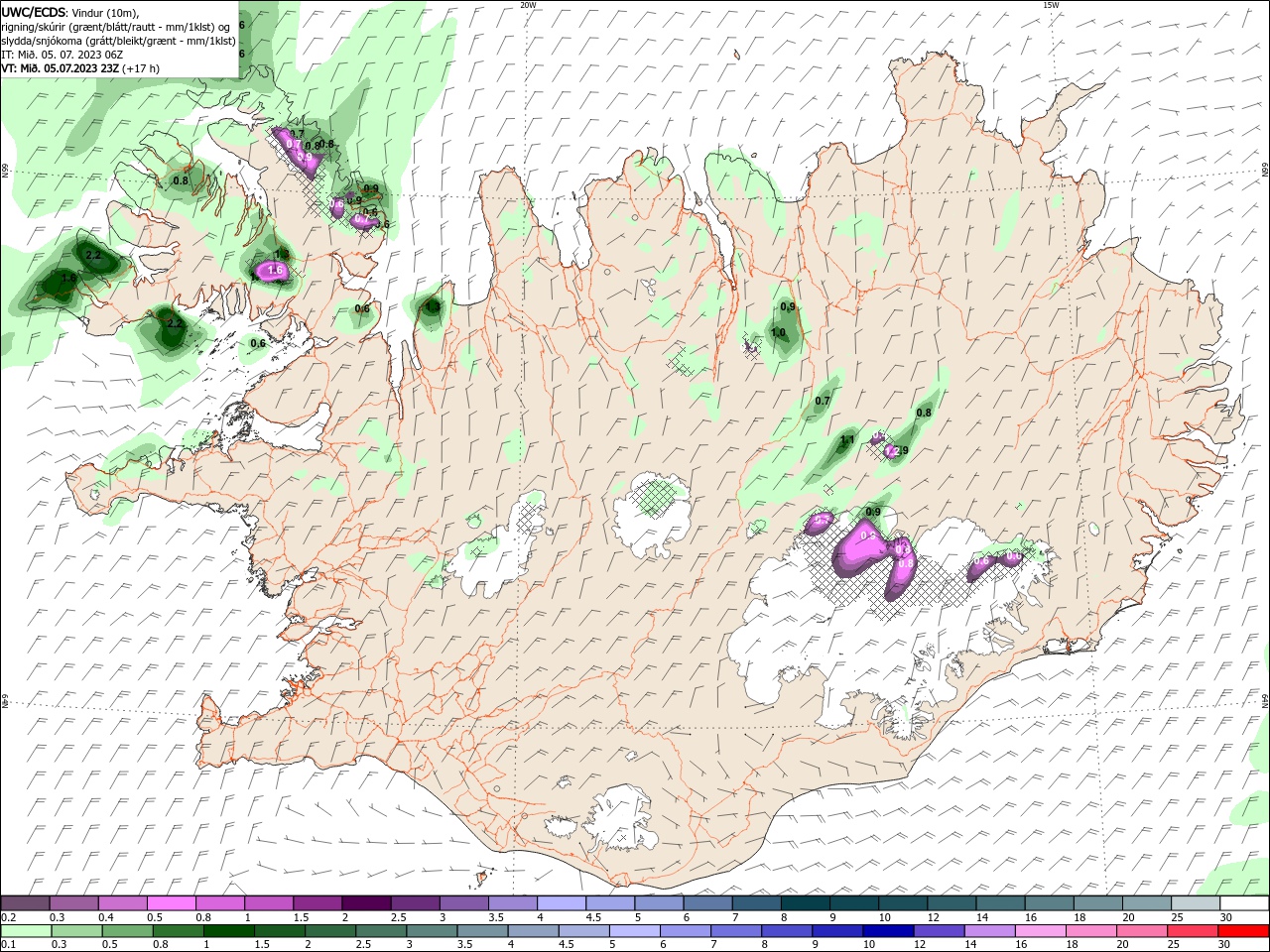Pick the grey-blue 3.5 swatch, bottom legend row
The width and height of the screenshot is (1270, 952).
point(483,931)
